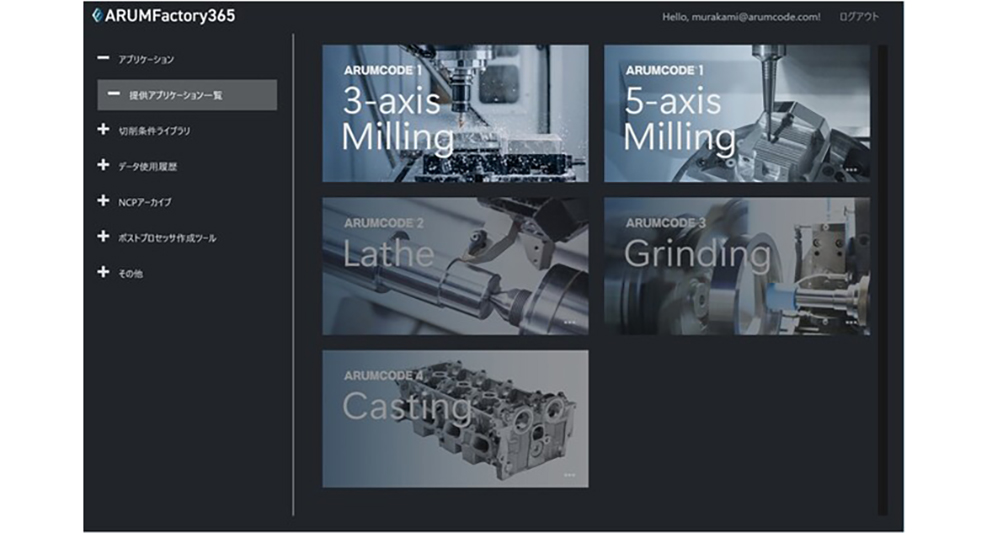Screen dimensions: 992x533
Task: Select the アプリケーション menu label
Action: (x=146, y=60)
